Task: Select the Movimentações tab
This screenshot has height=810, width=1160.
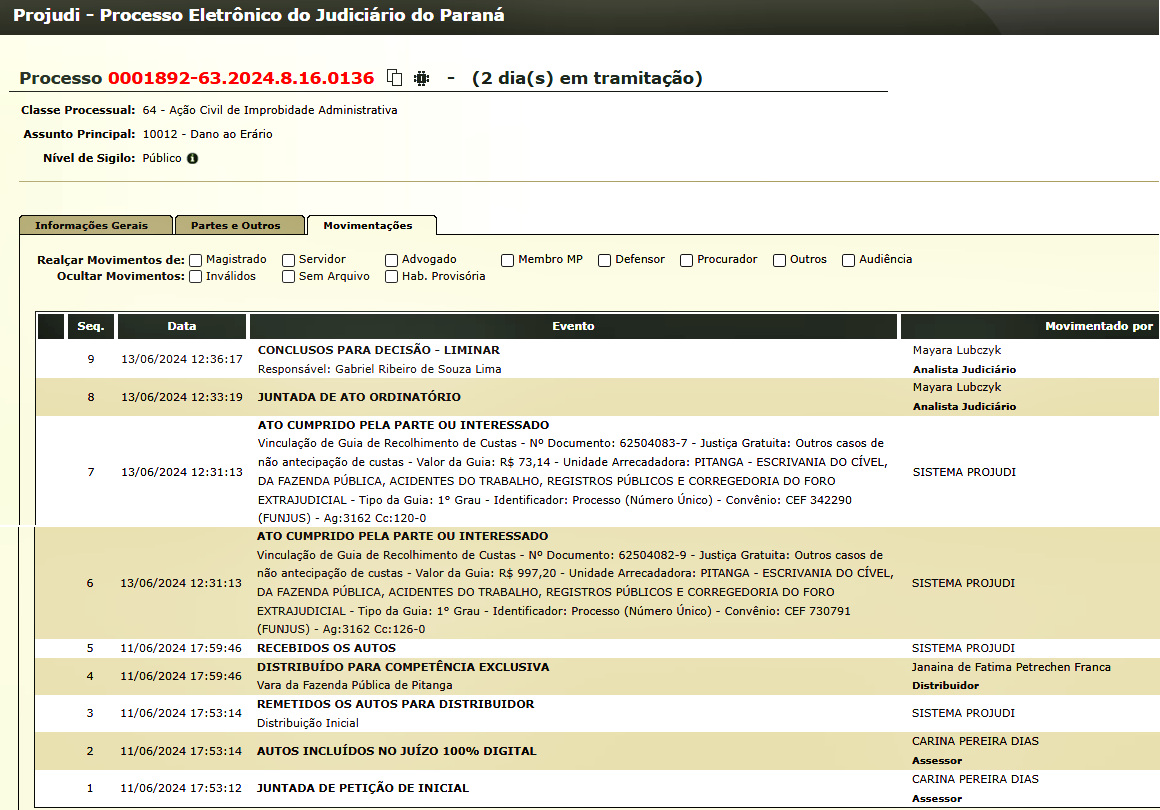Action: [372, 226]
